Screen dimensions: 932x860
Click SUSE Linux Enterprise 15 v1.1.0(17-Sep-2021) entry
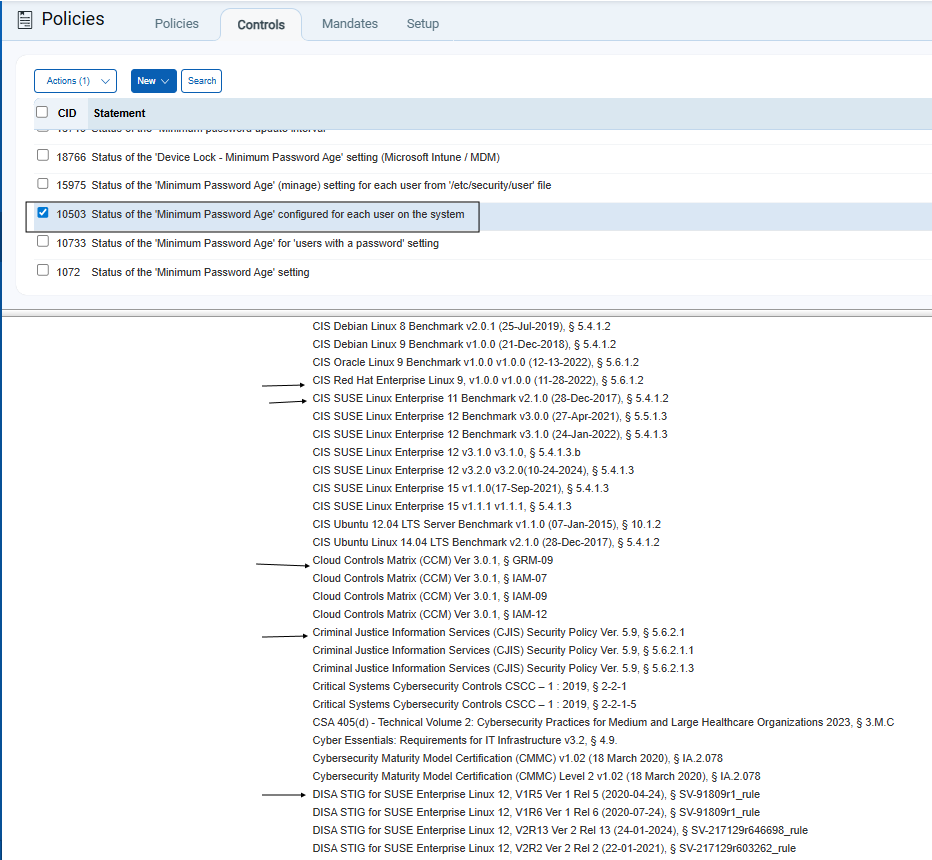[461, 489]
